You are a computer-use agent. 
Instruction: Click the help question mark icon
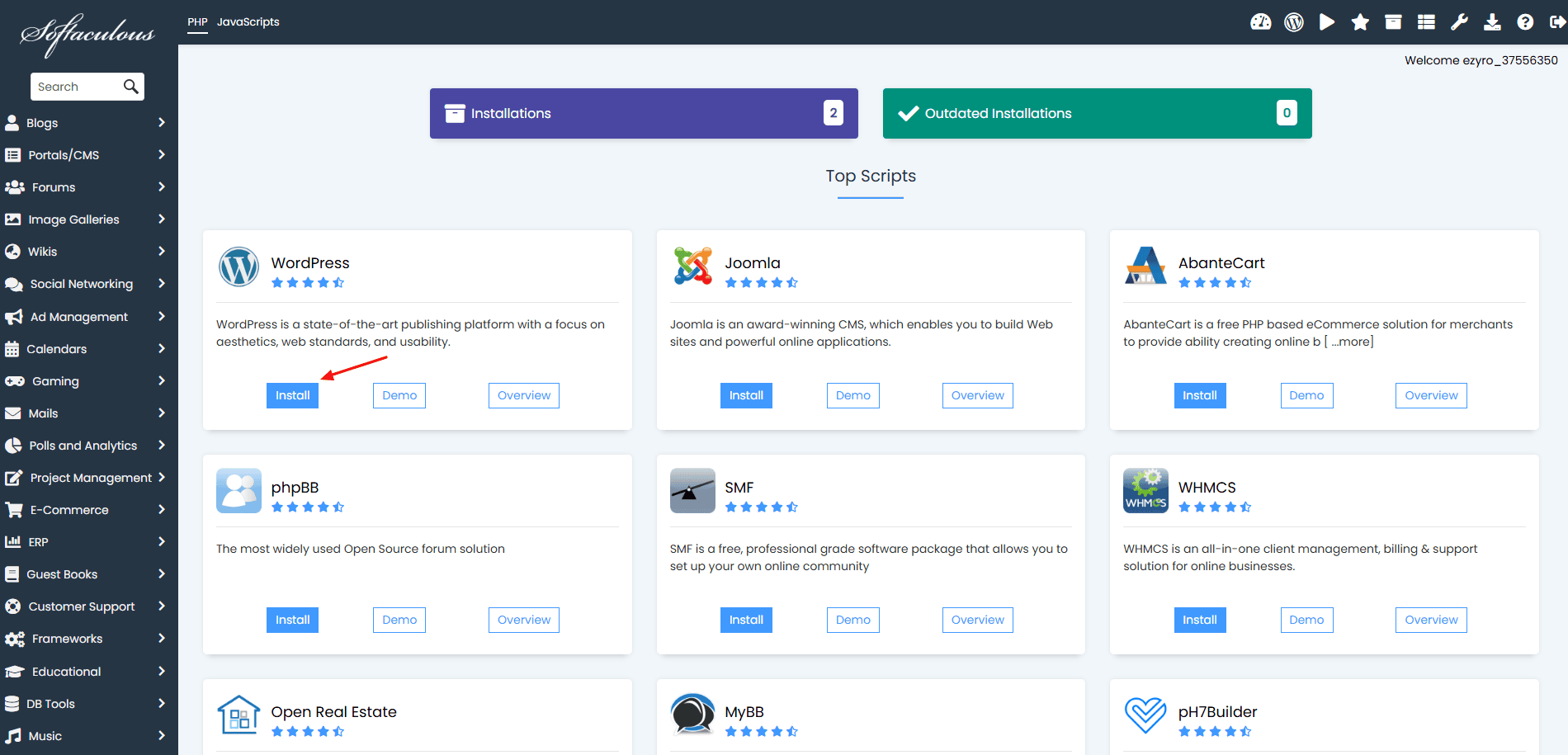1525,22
